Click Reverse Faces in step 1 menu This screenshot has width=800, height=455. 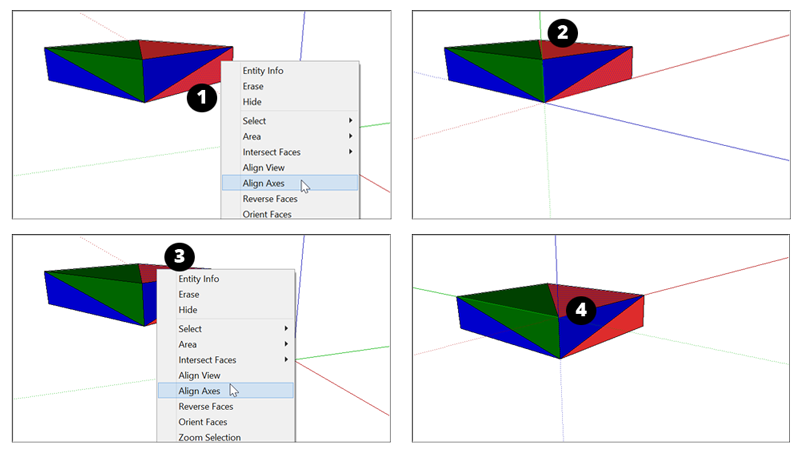[270, 199]
